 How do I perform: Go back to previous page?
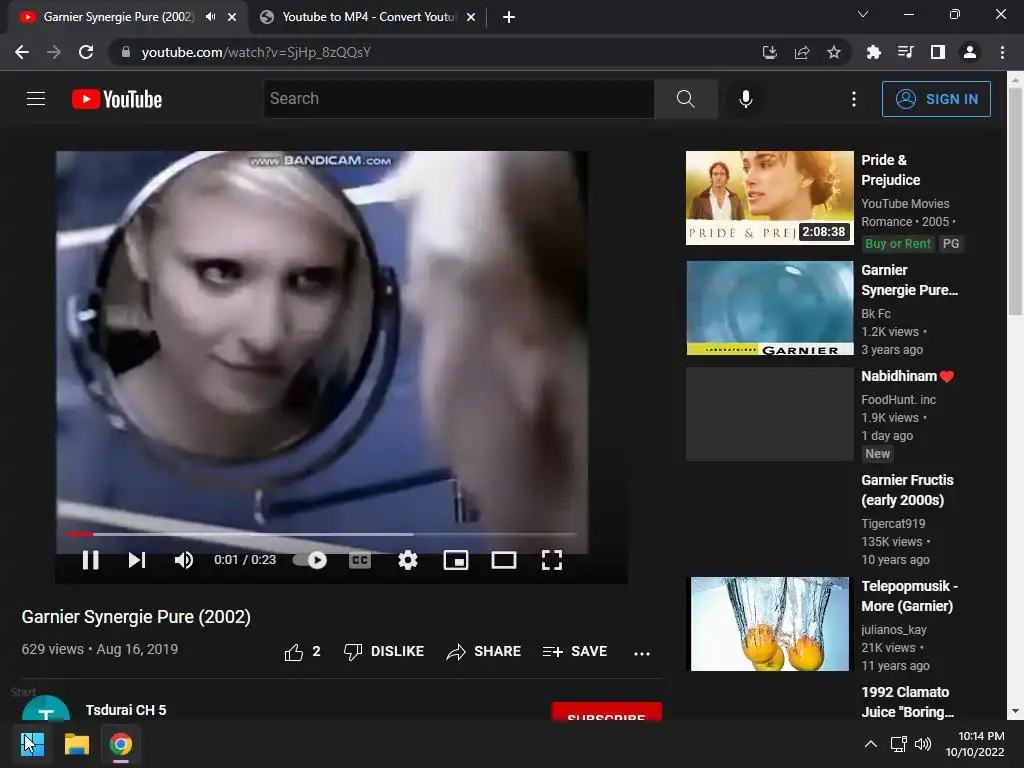[x=22, y=52]
